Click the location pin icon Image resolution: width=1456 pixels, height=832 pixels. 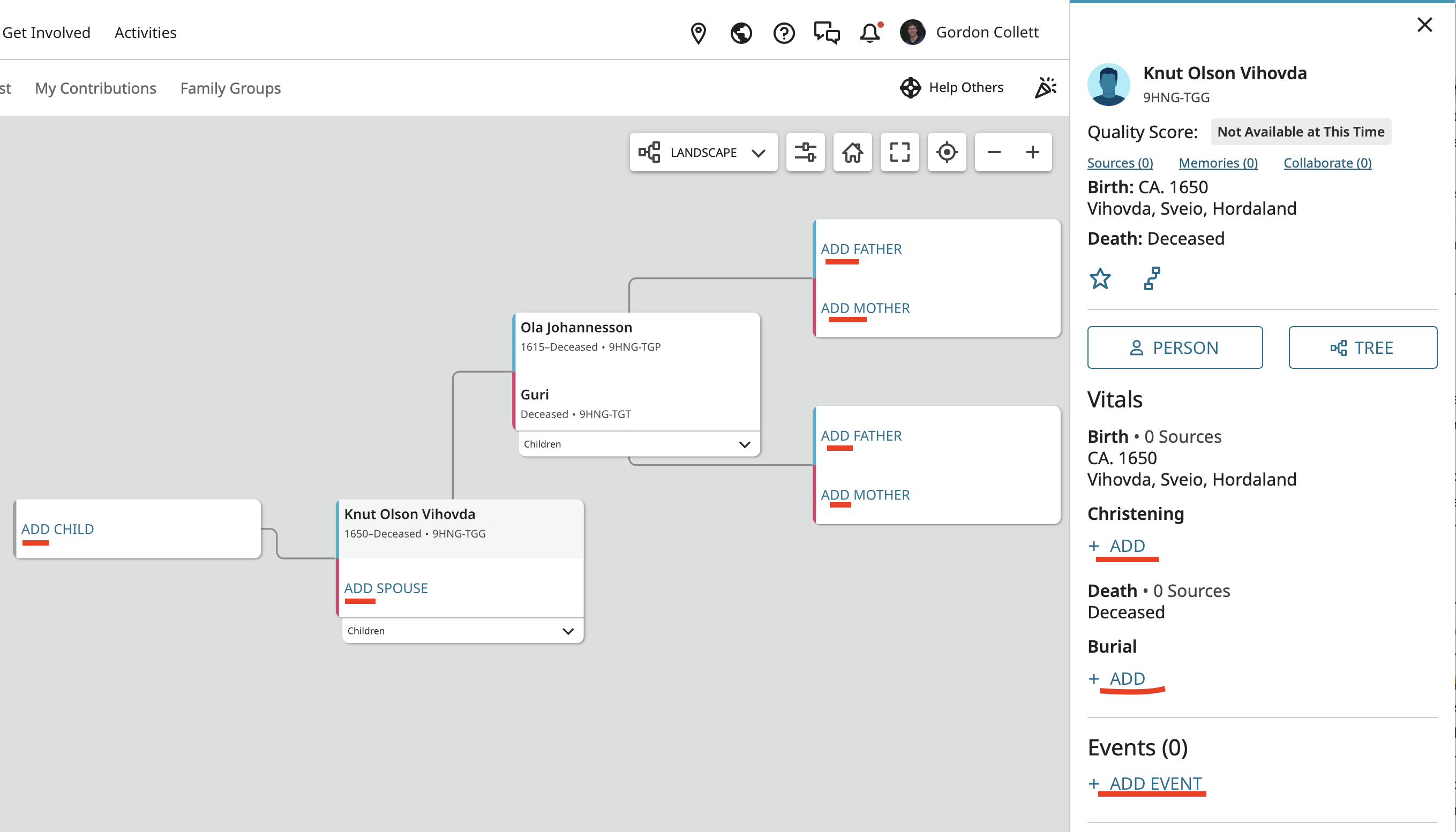point(698,33)
